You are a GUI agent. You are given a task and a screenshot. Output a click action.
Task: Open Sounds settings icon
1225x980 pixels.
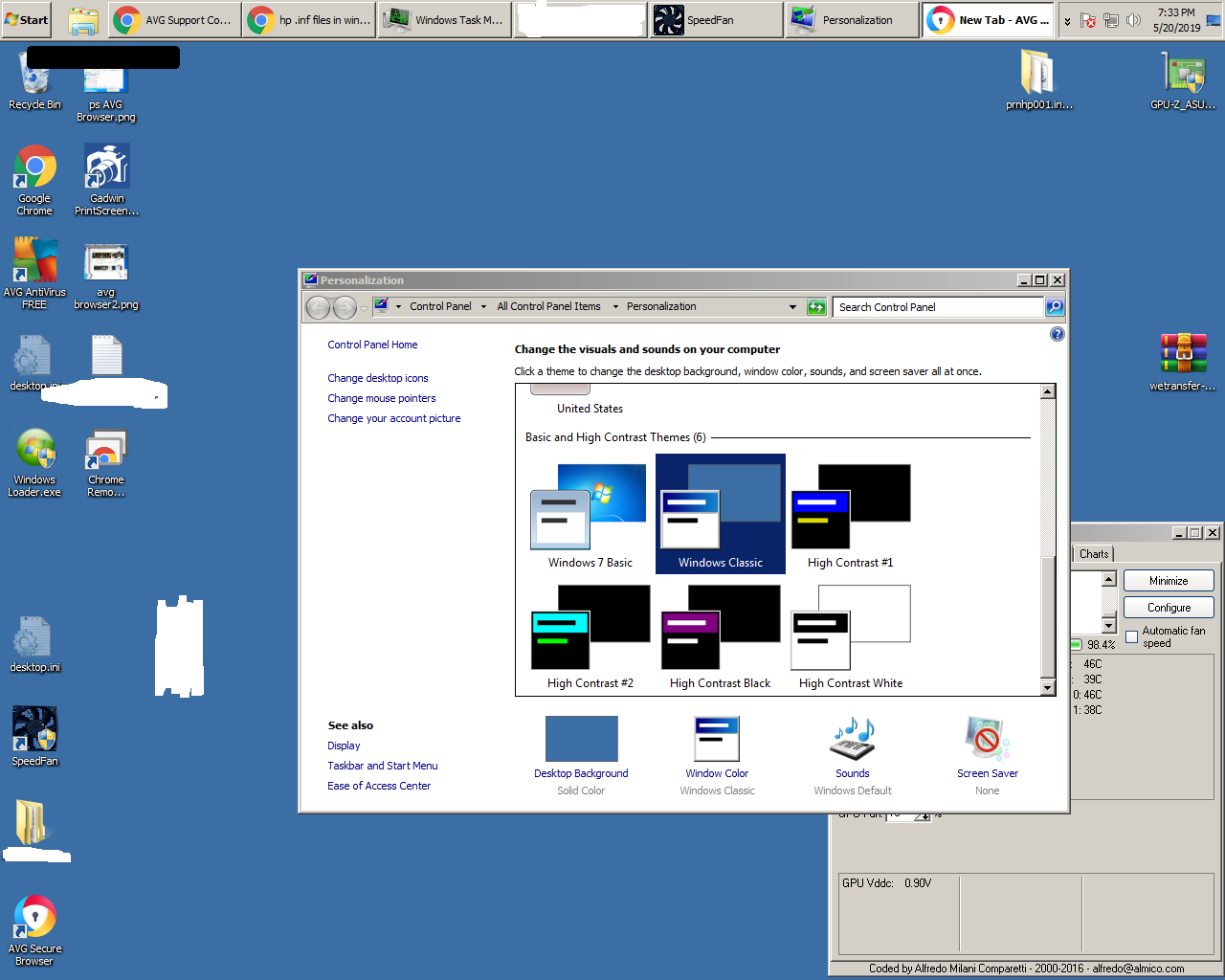pos(853,739)
